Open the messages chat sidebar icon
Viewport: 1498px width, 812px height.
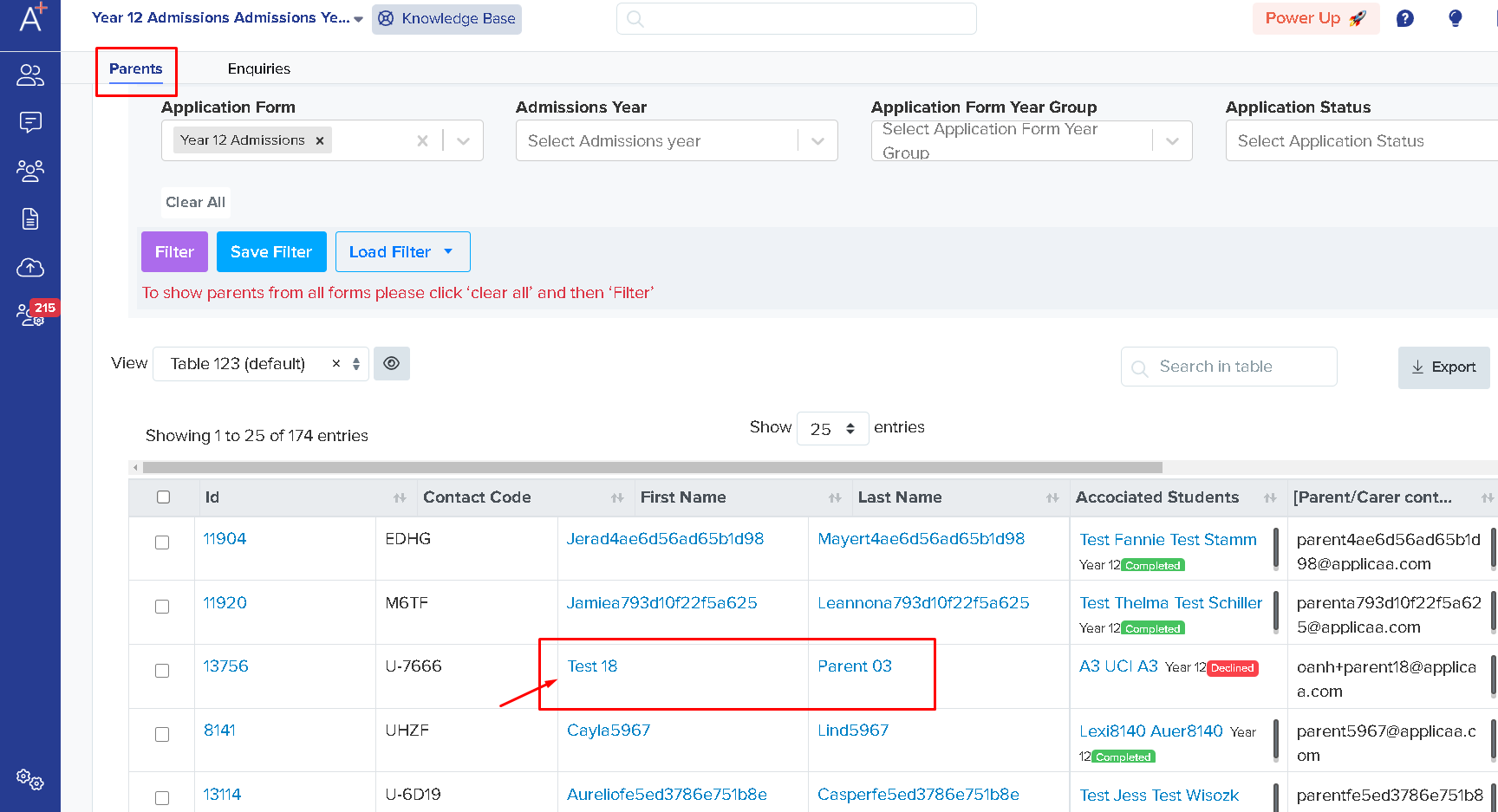tap(30, 122)
